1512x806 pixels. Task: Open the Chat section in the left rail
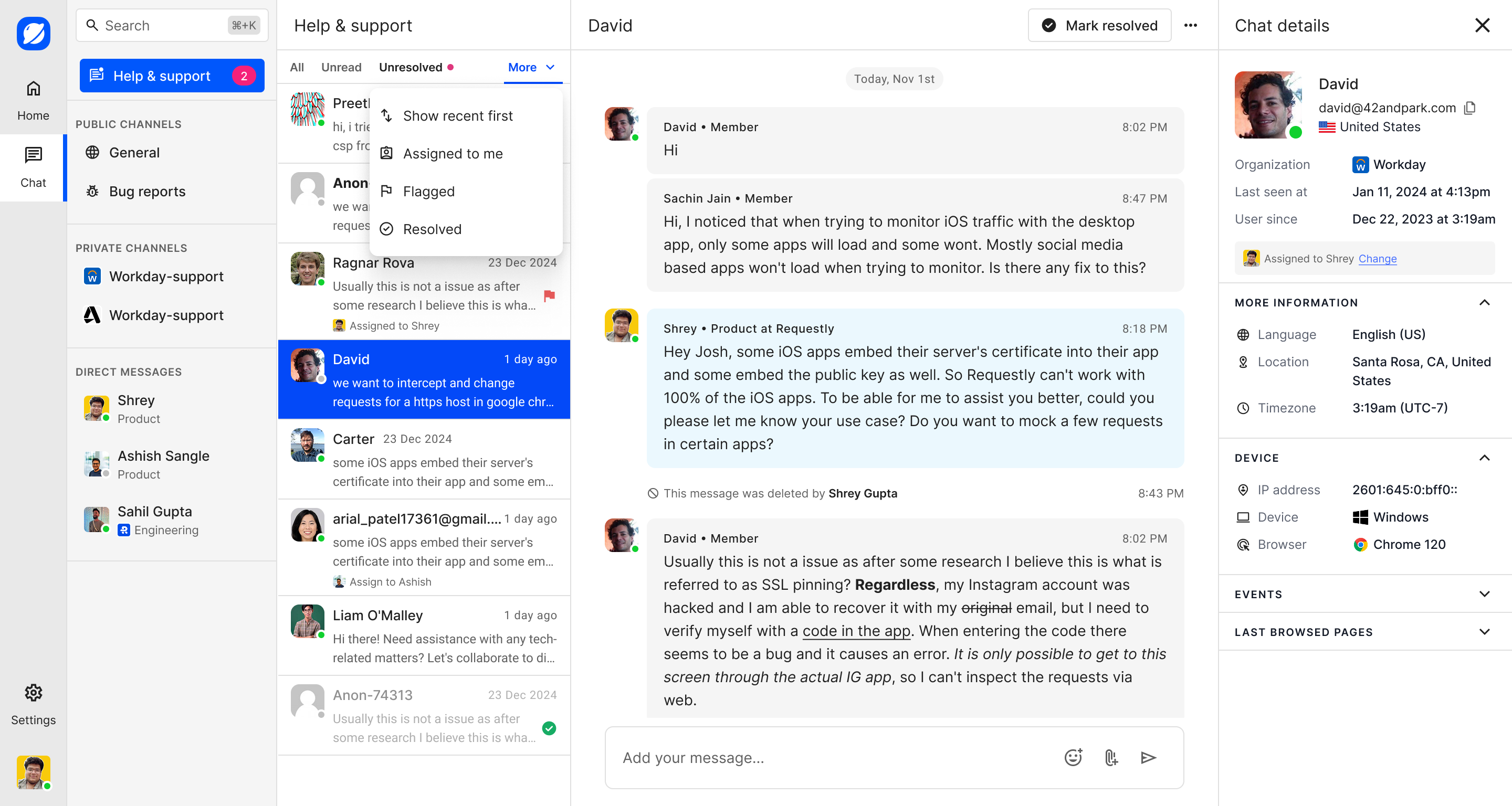[34, 168]
